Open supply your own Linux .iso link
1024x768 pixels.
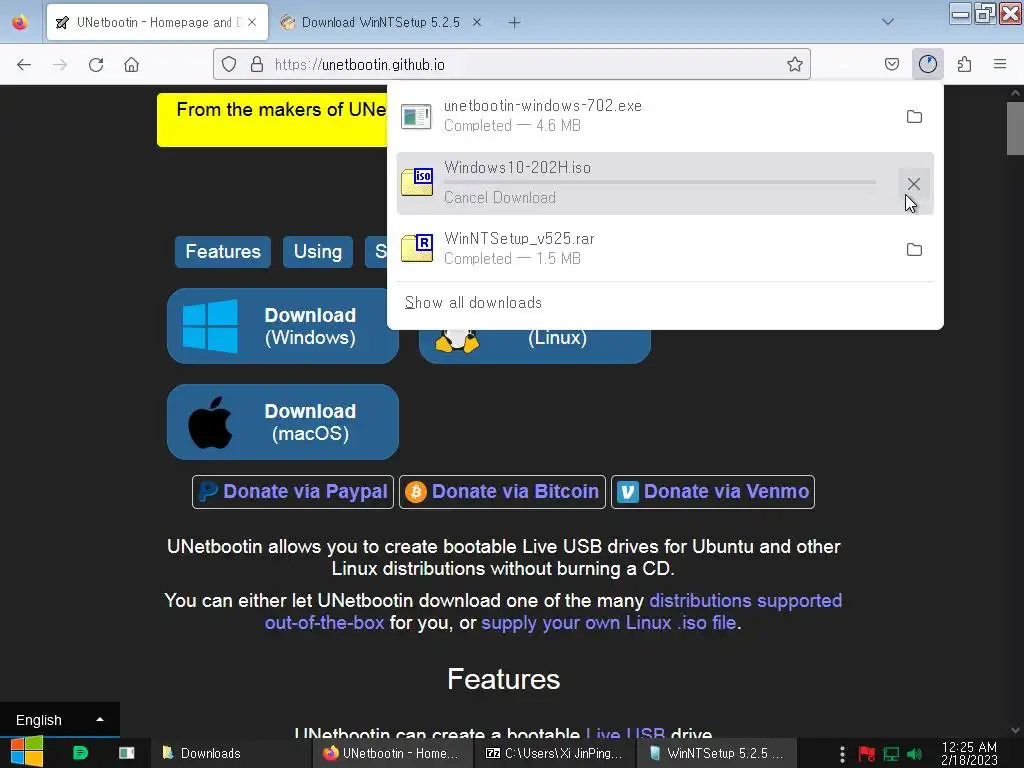point(608,622)
